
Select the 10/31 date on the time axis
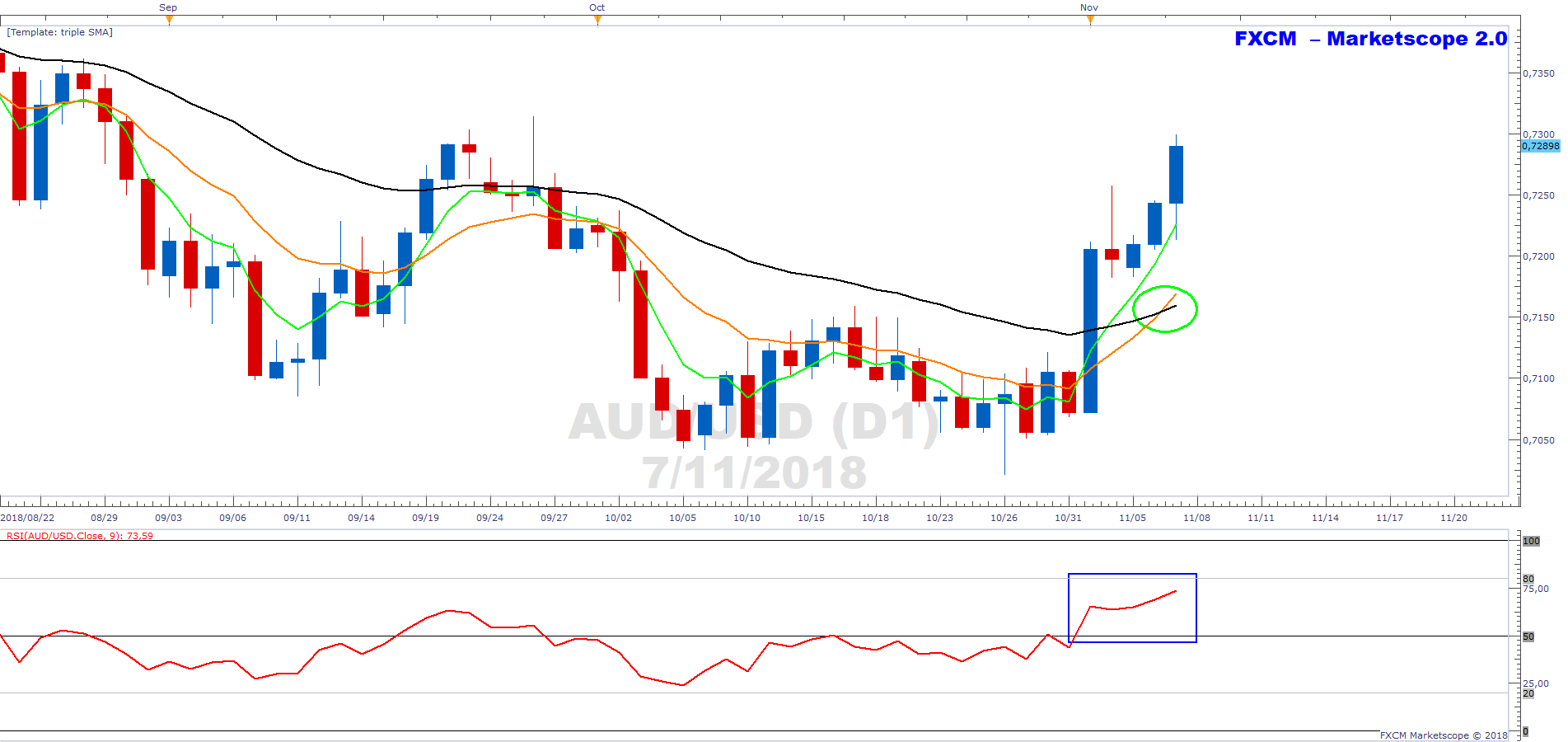1069,518
